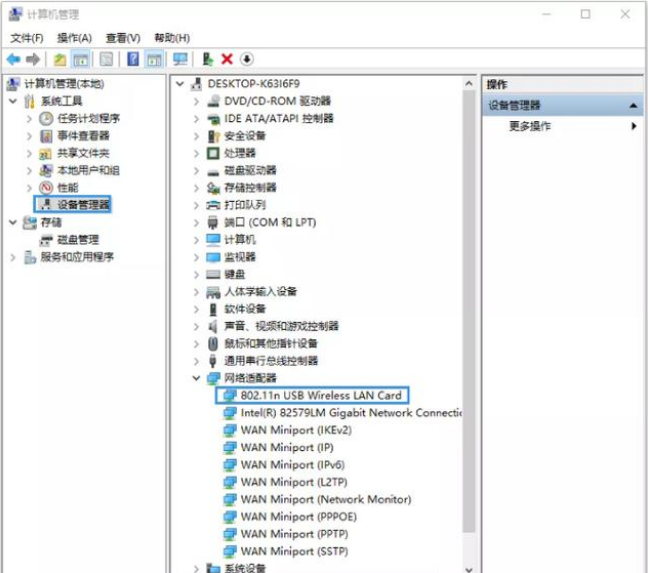Click the scrollbar down arrow
This screenshot has height=573, width=648.
click(x=469, y=569)
